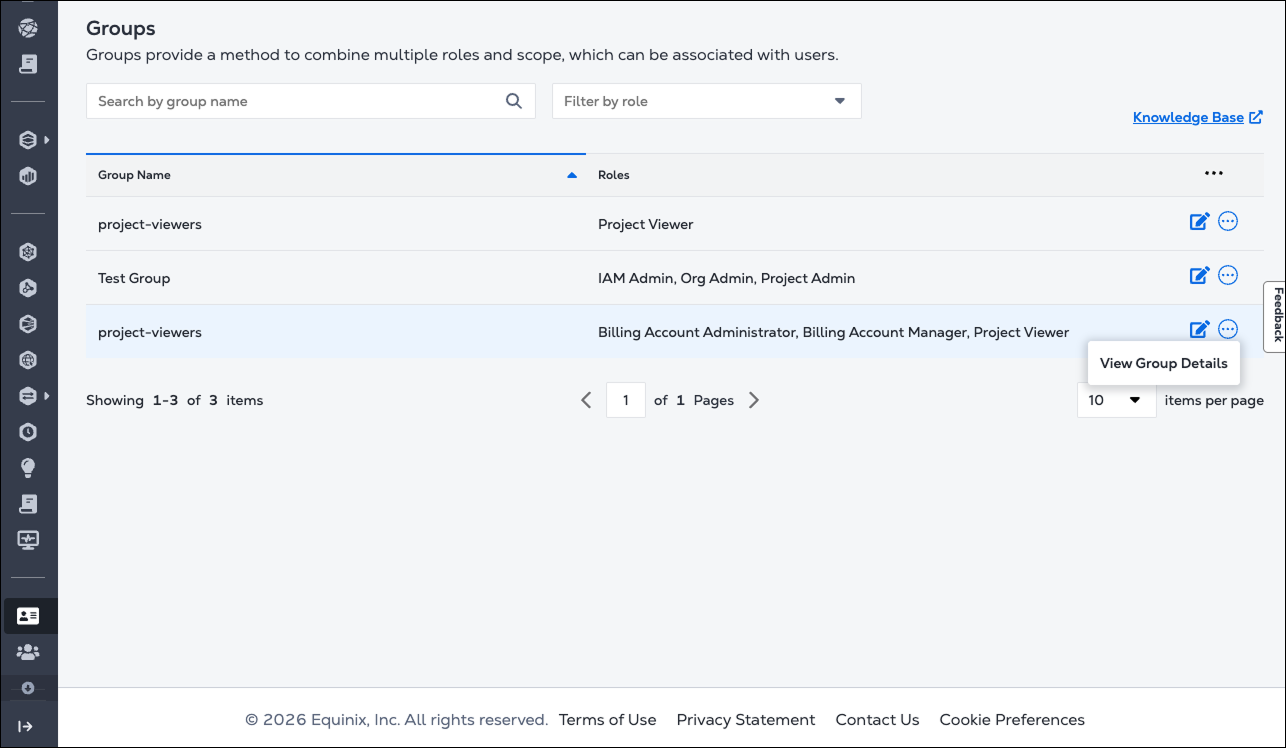Screen dimensions: 1286x748
Task: Open the items per page dropdown
Action: click(x=1116, y=400)
